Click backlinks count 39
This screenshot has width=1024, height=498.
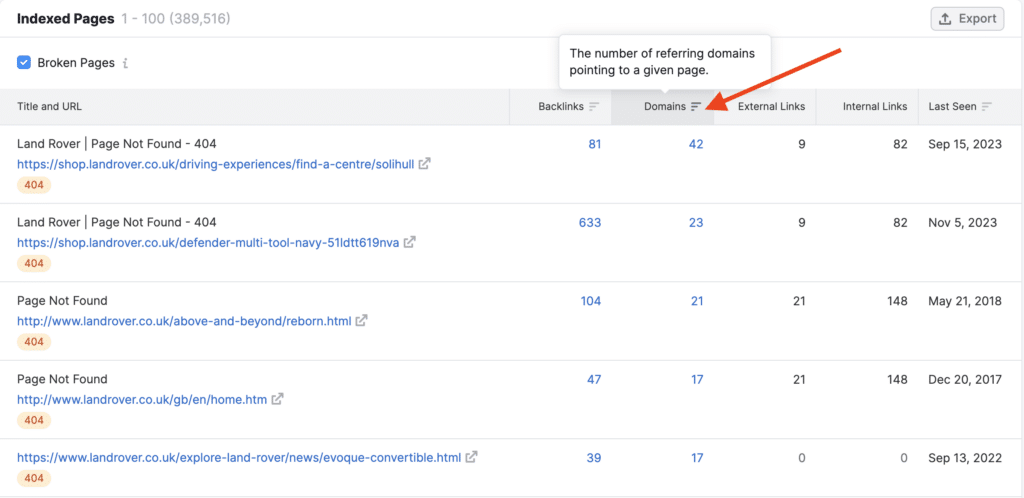point(594,458)
